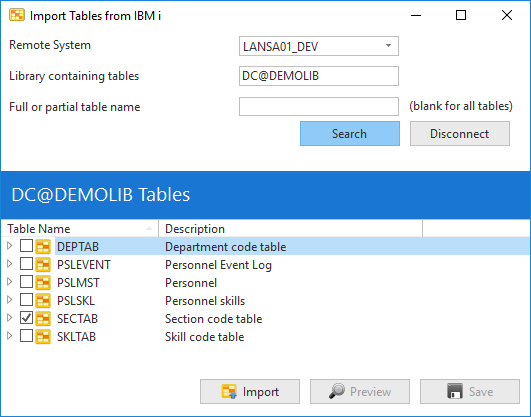Click the SECTAB table icon
Screen dimensions: 531x417
click(x=43, y=318)
